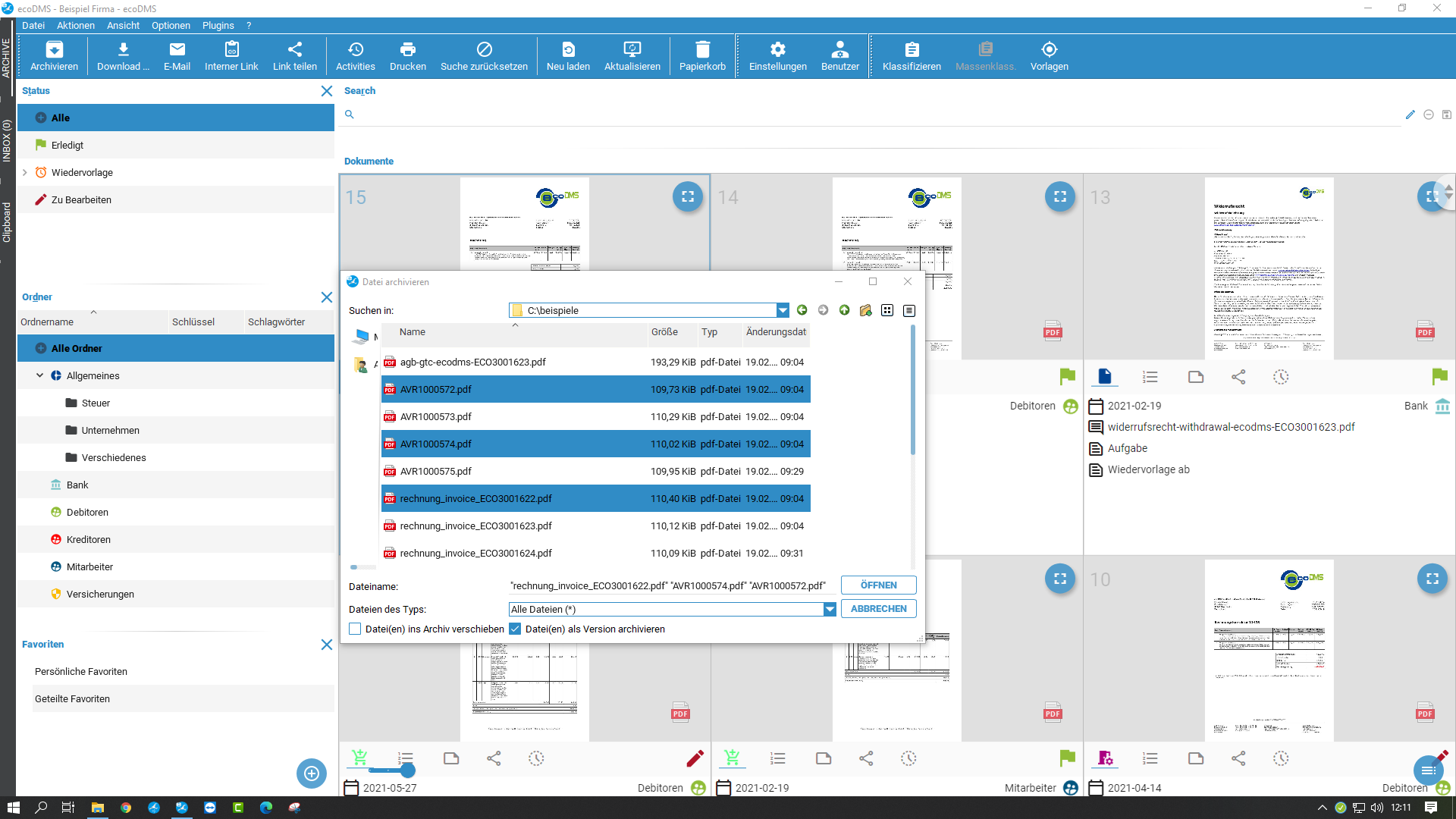The height and width of the screenshot is (819, 1456).
Task: Create a new folder in file dialog
Action: 866,310
